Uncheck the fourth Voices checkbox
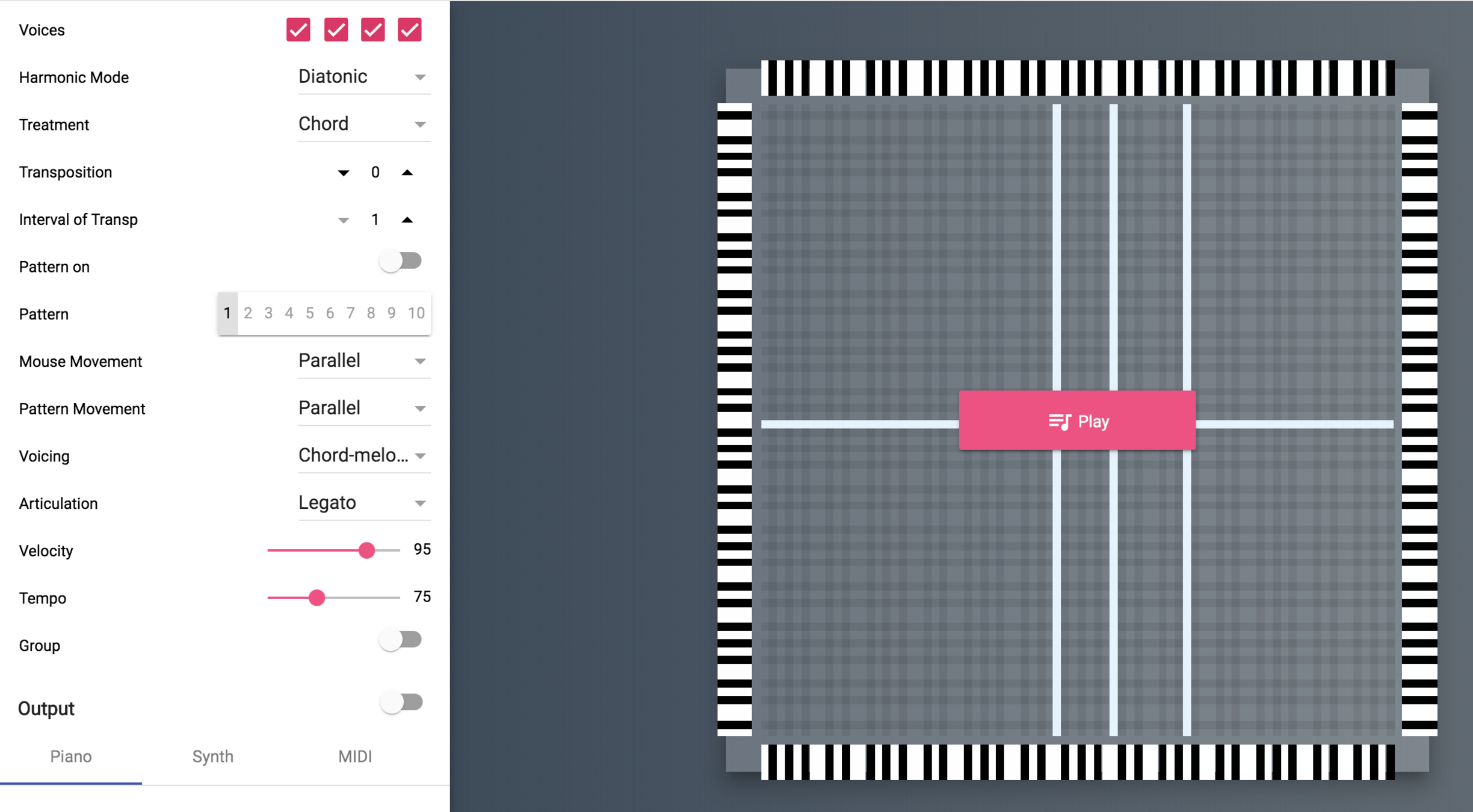The image size is (1473, 812). point(410,30)
